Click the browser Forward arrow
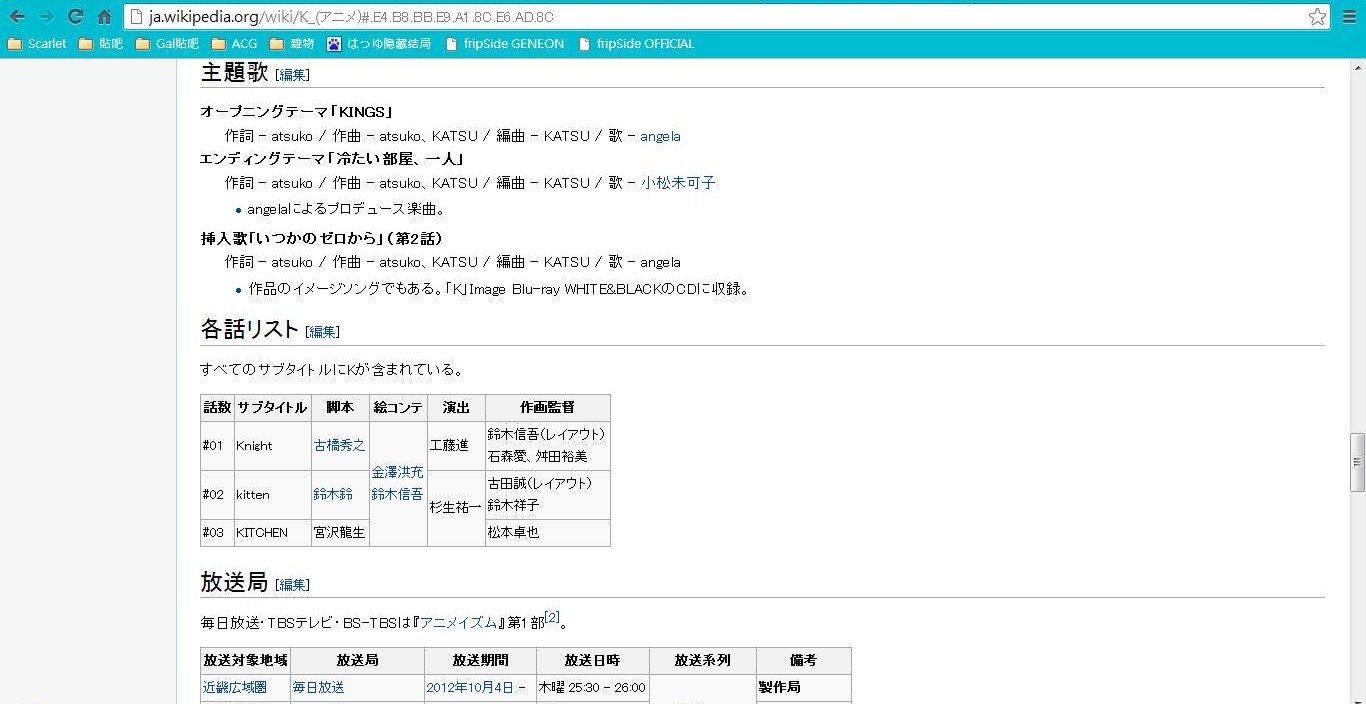1366x704 pixels. point(46,16)
